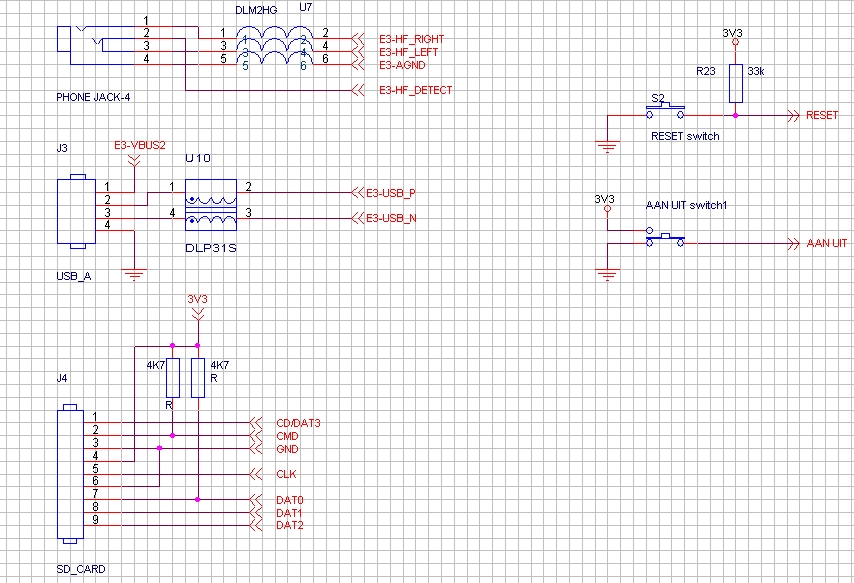Screen dimensions: 854x583
Task: Click the 3V3 power symbol above R23
Action: pos(735,40)
